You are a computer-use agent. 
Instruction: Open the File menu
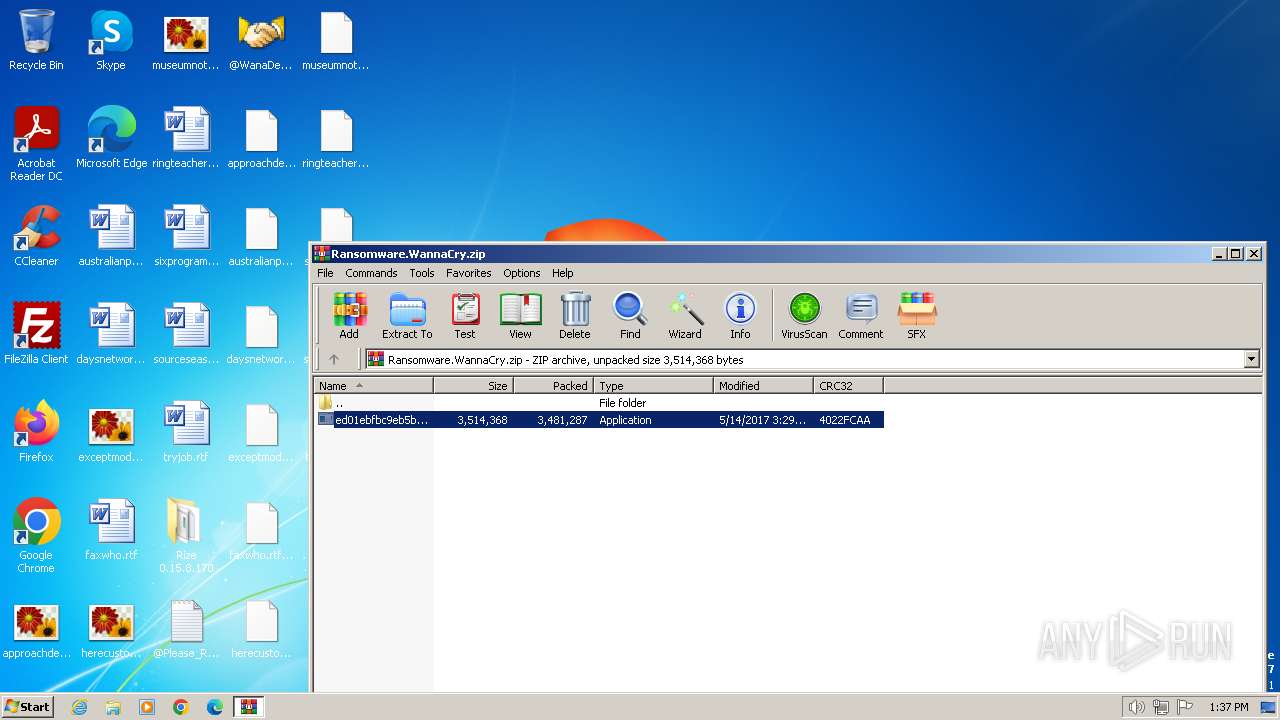tap(325, 273)
